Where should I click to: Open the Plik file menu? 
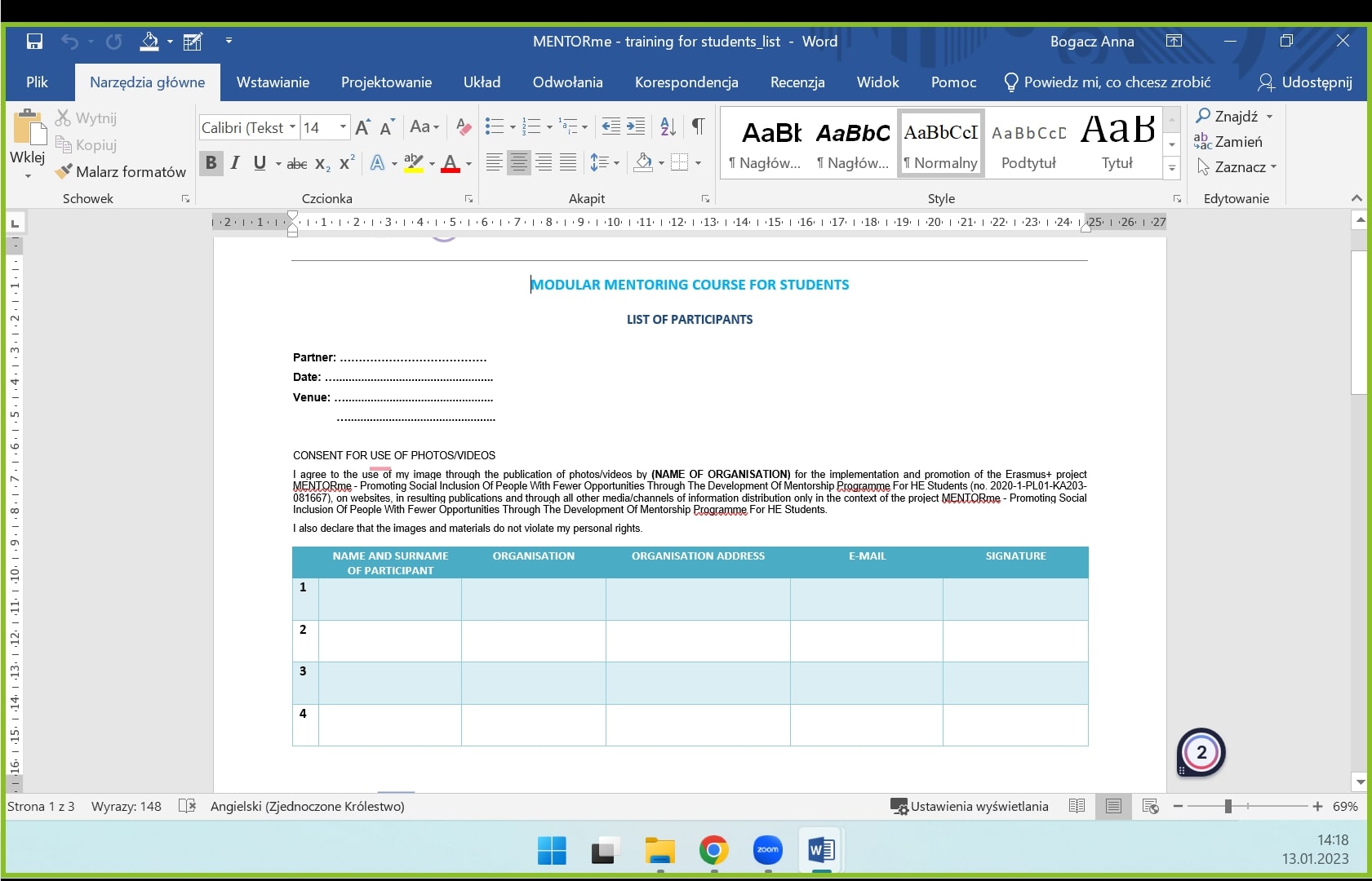pos(37,82)
